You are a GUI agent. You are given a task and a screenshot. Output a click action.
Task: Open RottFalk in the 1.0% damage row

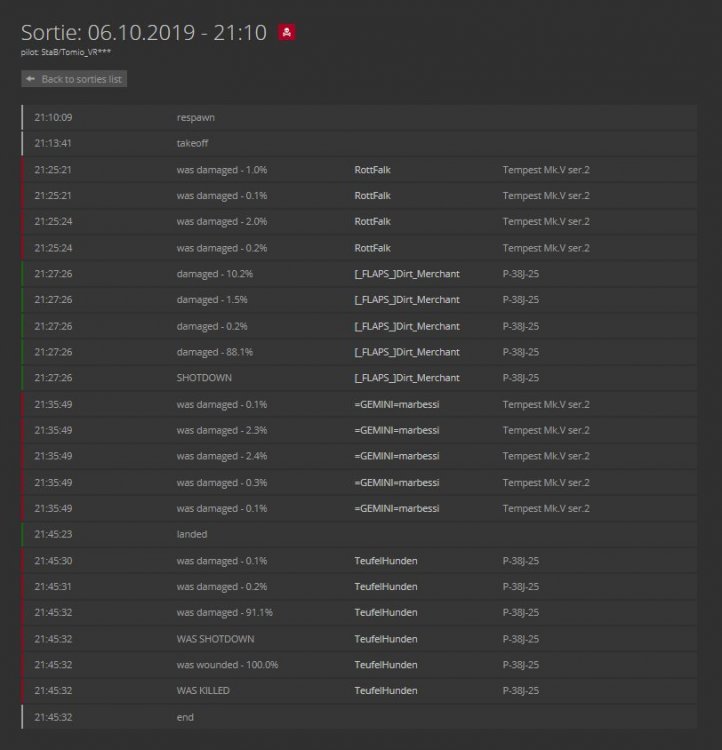click(x=372, y=170)
